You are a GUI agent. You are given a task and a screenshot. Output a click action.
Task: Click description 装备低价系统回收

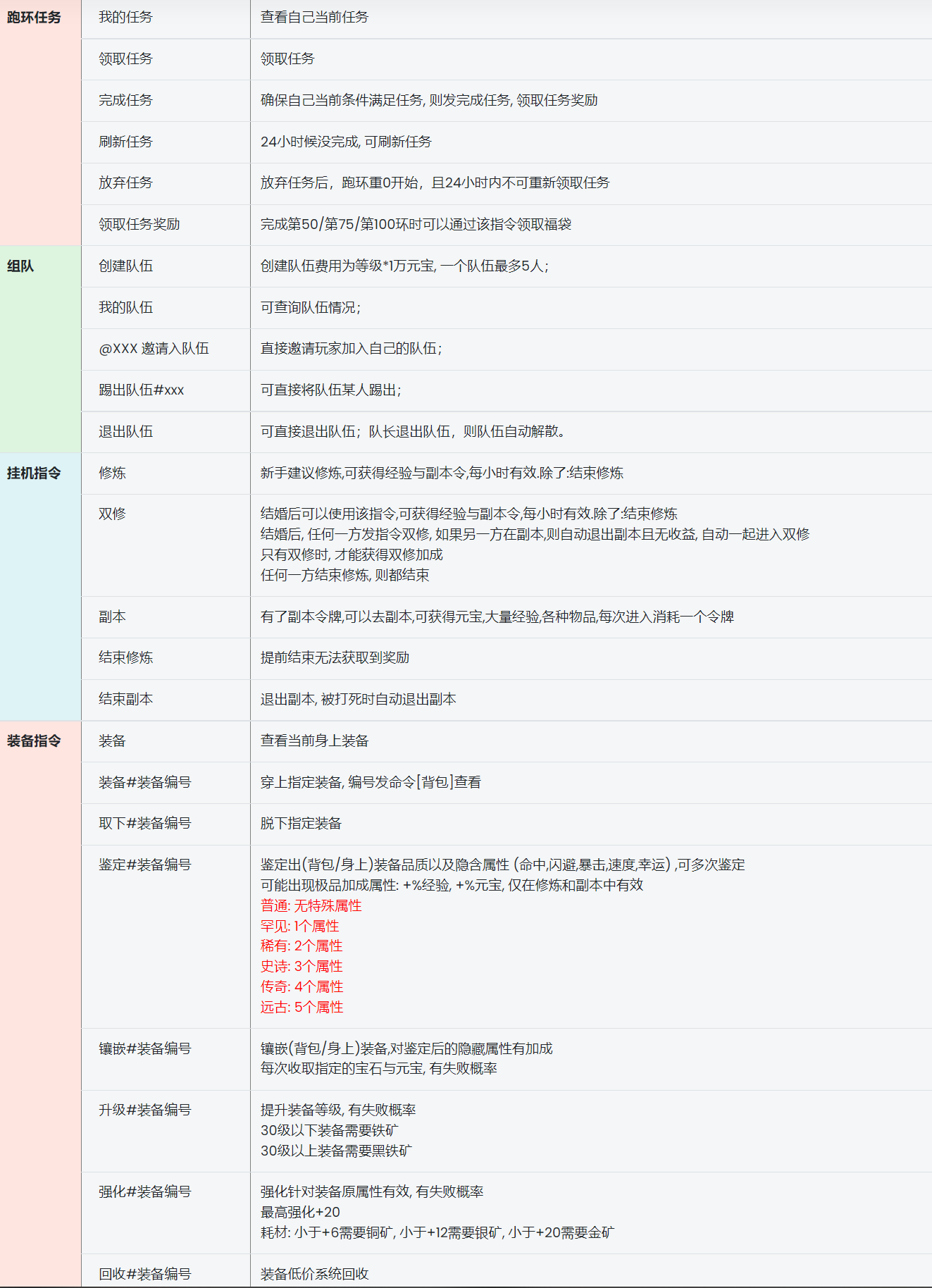coord(314,1274)
